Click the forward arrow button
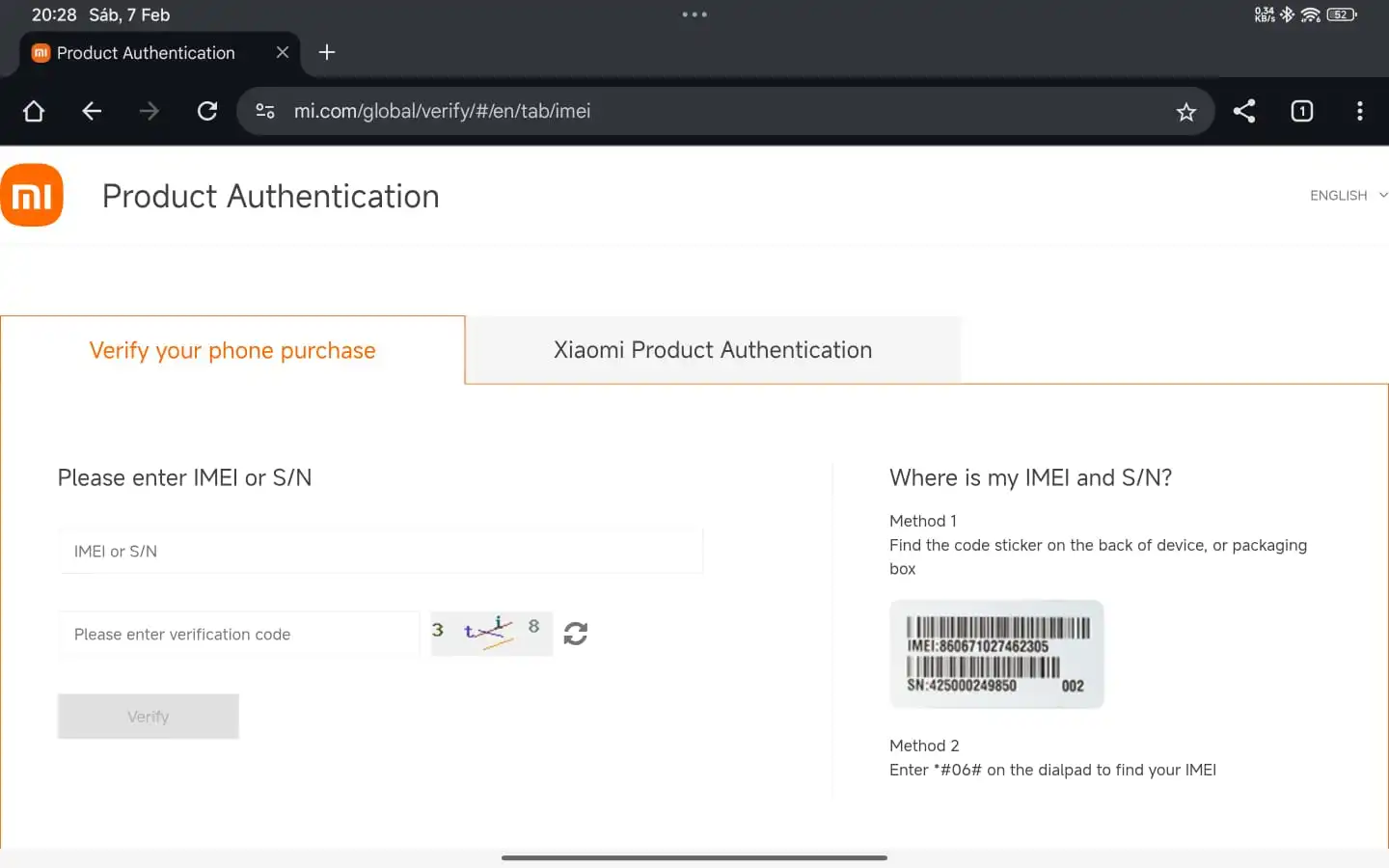 point(150,111)
